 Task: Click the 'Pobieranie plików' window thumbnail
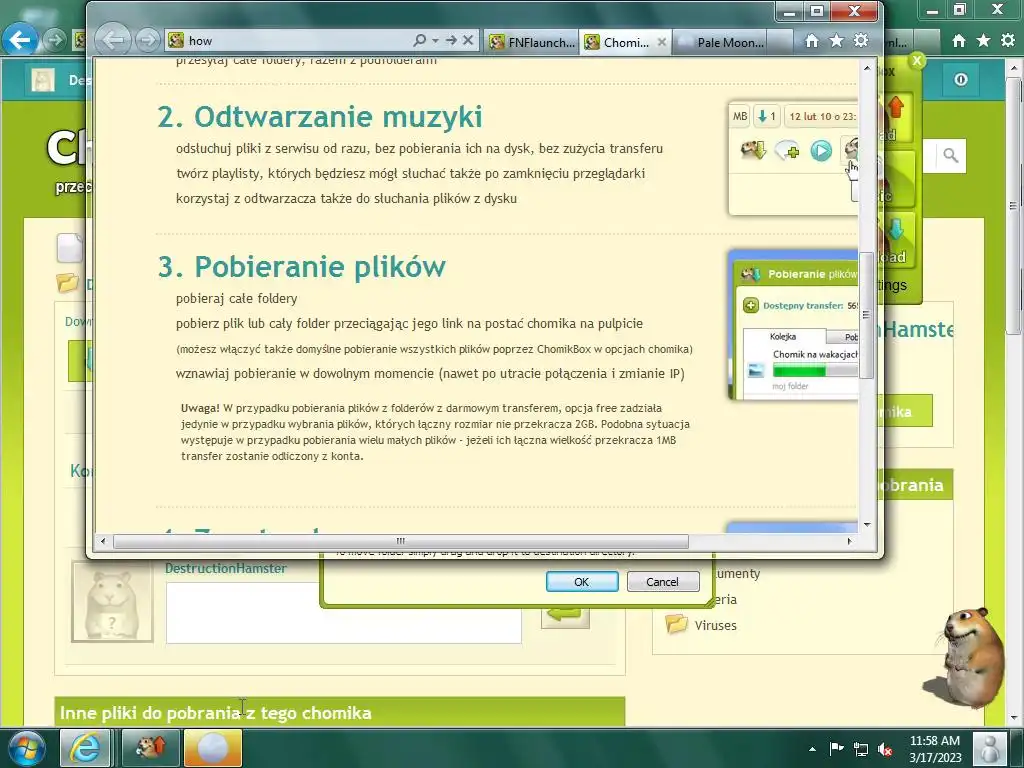793,325
